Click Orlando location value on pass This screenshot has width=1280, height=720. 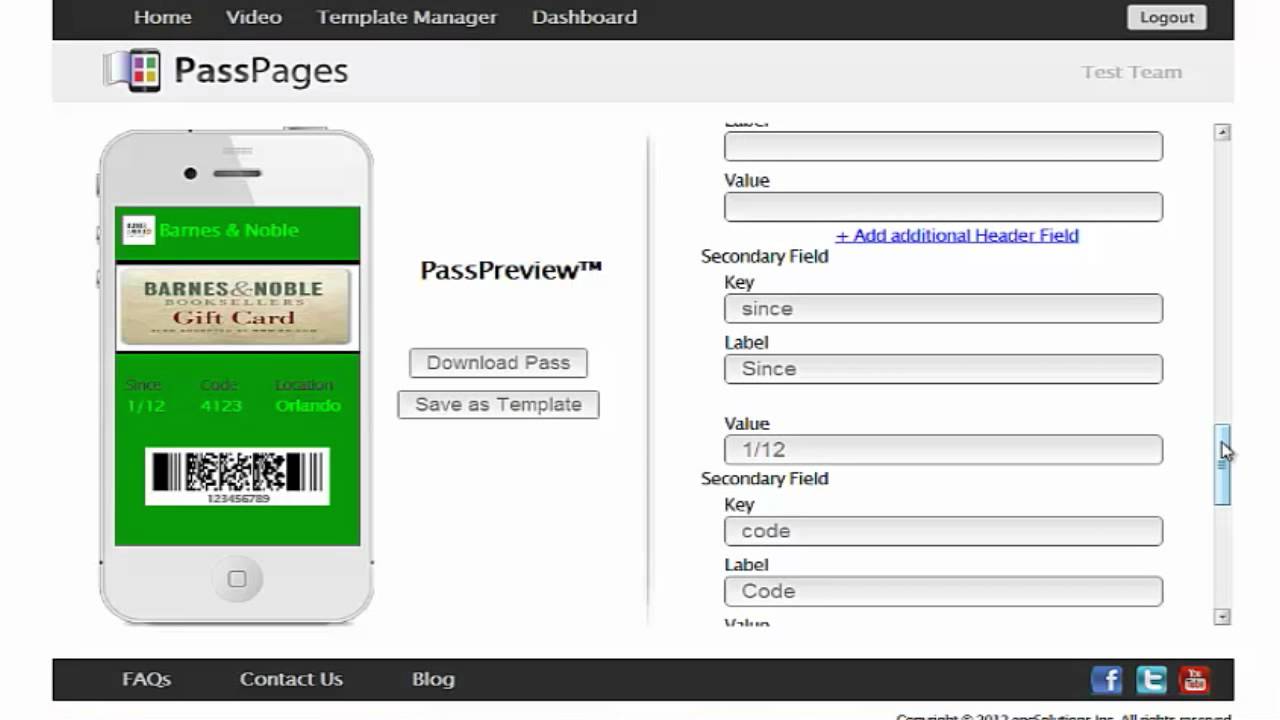[308, 406]
